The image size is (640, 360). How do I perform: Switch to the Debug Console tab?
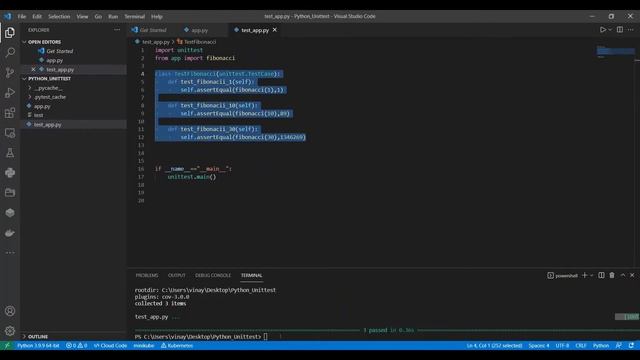pyautogui.click(x=213, y=276)
